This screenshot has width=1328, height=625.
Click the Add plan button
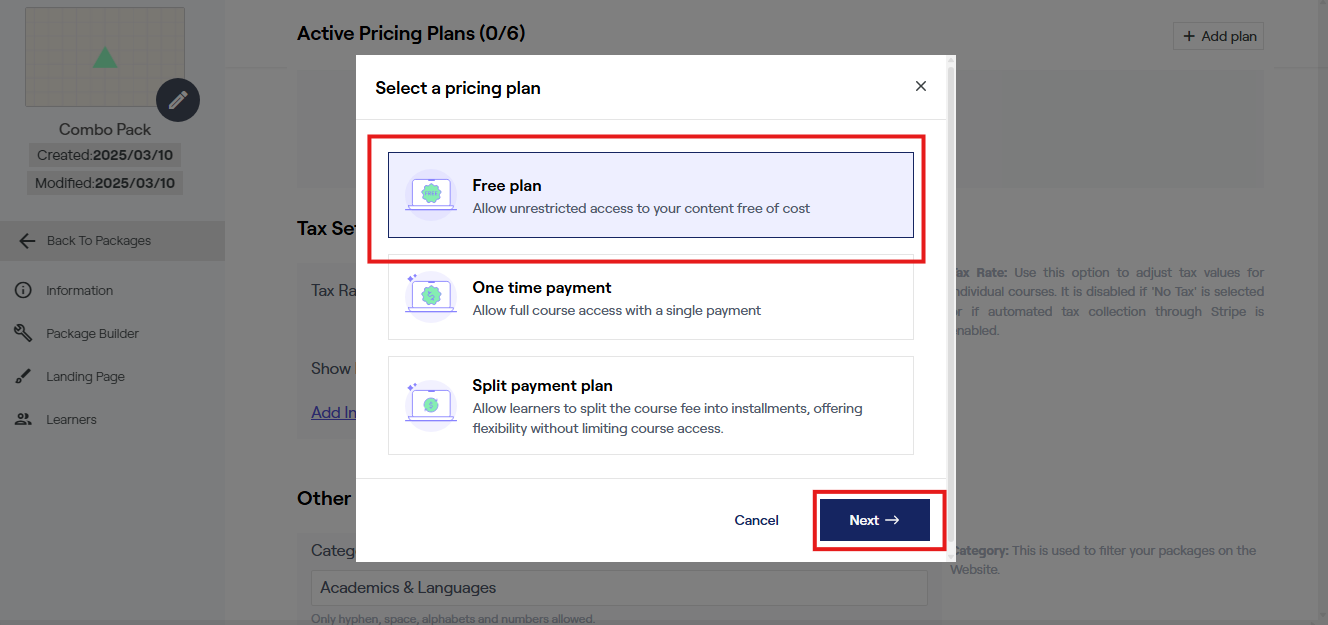pos(1218,37)
